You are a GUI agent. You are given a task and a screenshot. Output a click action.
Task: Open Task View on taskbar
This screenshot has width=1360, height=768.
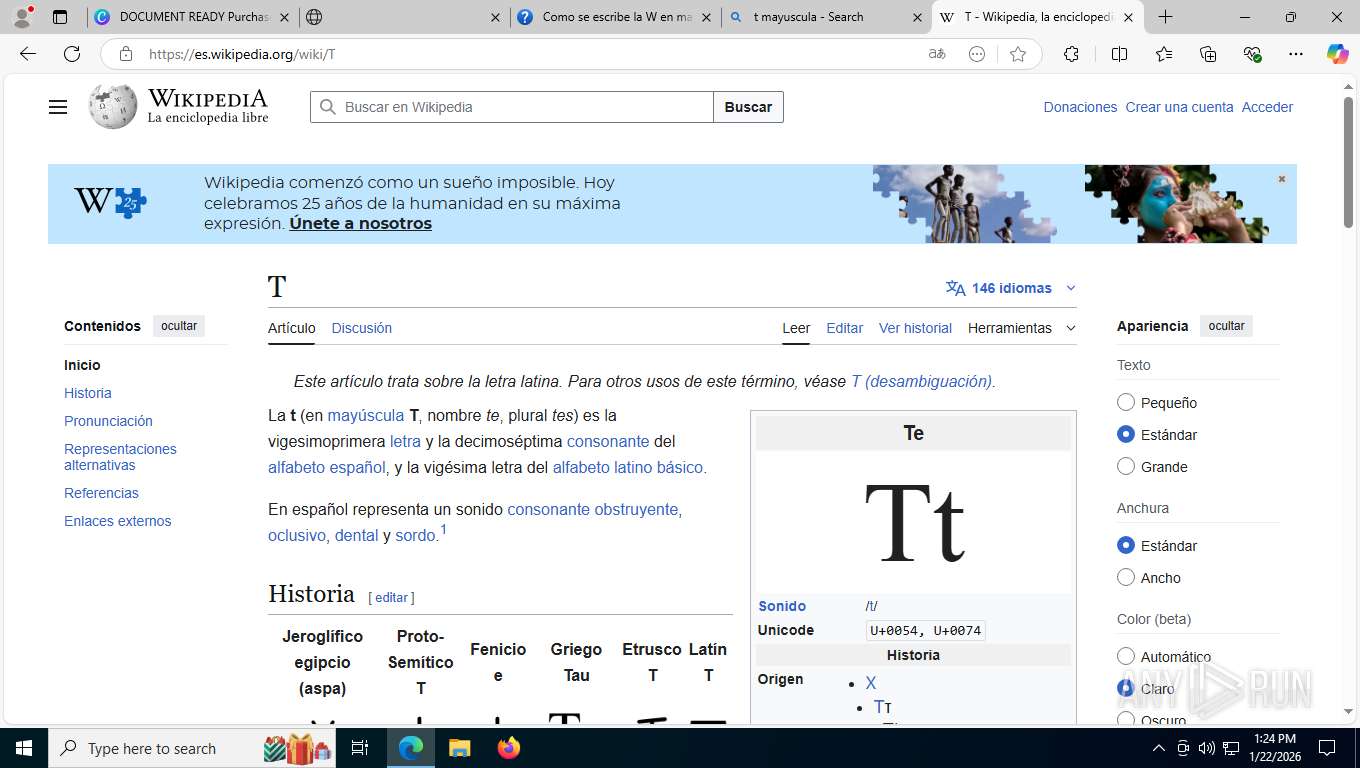point(360,748)
